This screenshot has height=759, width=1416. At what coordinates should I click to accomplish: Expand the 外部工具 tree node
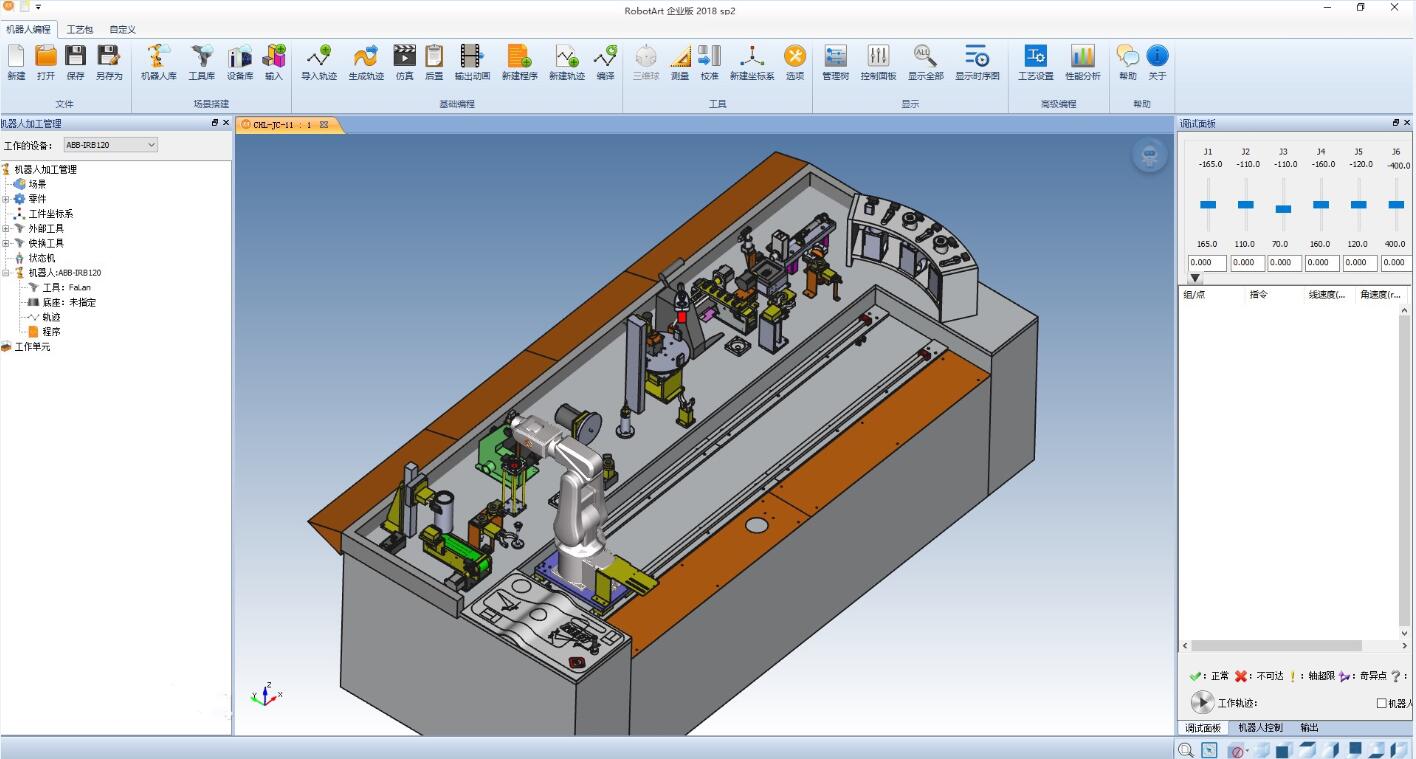6,229
